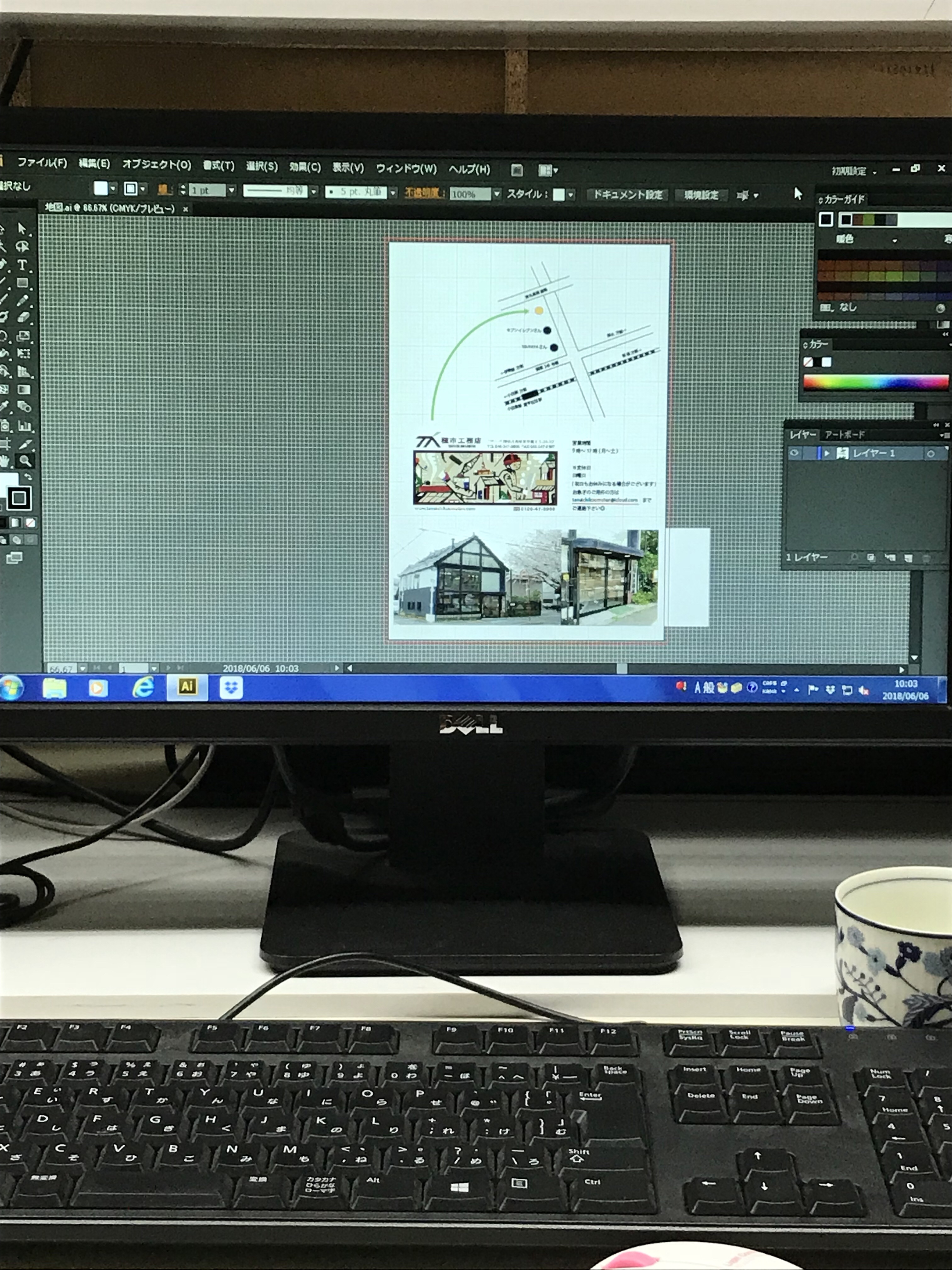This screenshot has height=1270, width=952.
Task: Set paint to Gradient in toolbox
Action: pos(16,523)
